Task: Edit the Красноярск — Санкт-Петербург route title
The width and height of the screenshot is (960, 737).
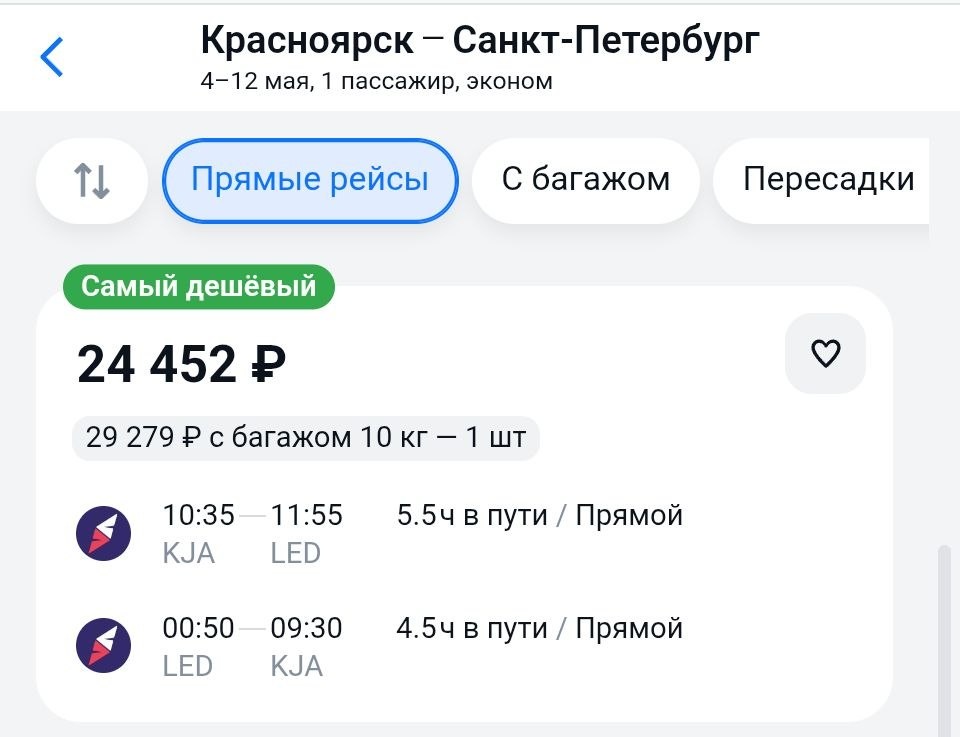Action: click(480, 40)
